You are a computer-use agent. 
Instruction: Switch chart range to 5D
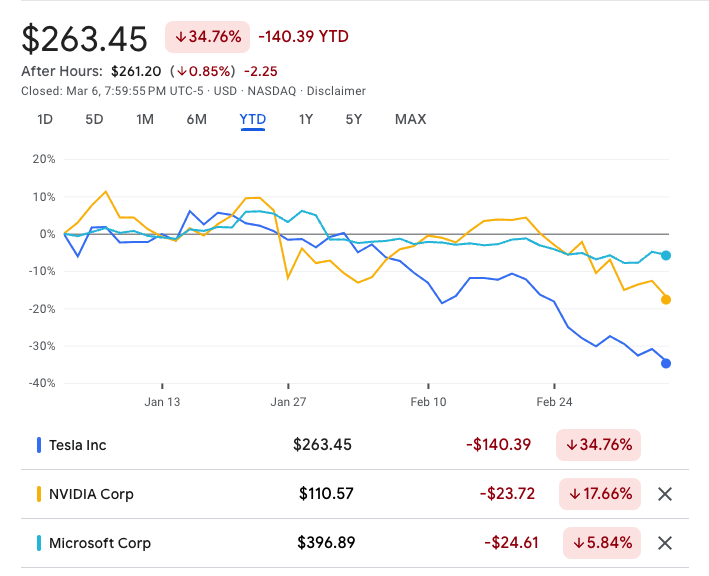click(x=94, y=119)
